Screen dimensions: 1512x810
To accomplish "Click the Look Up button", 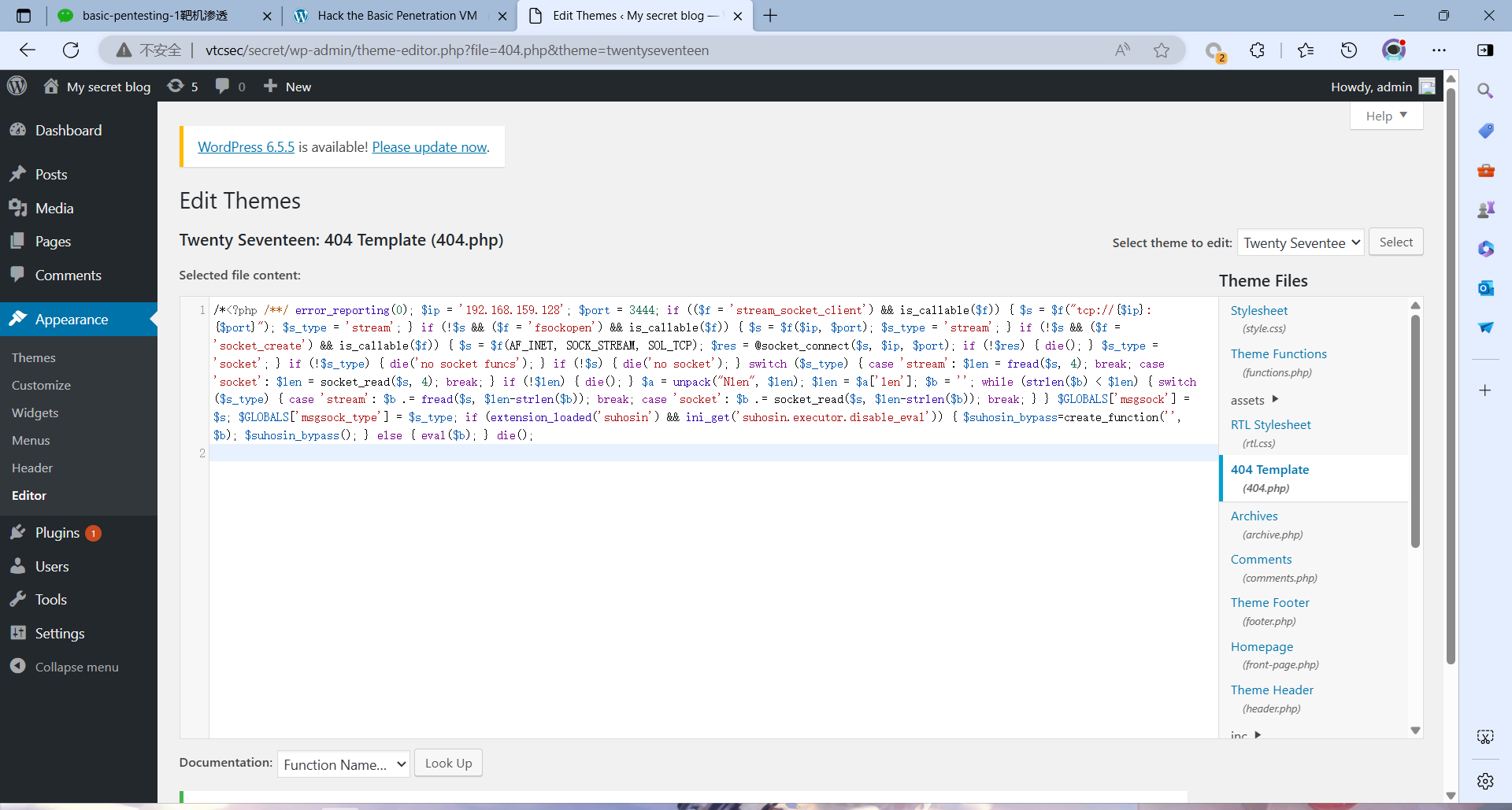I will click(x=448, y=763).
